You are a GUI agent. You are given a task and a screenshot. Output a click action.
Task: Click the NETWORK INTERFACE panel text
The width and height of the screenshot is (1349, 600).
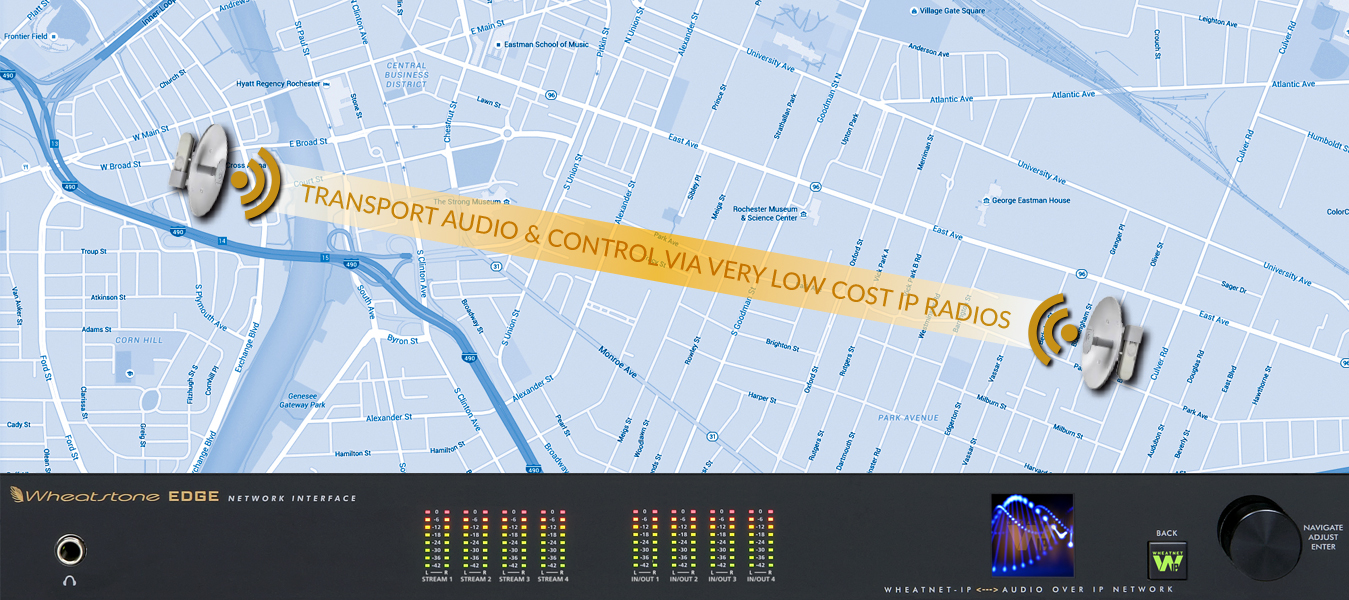292,498
